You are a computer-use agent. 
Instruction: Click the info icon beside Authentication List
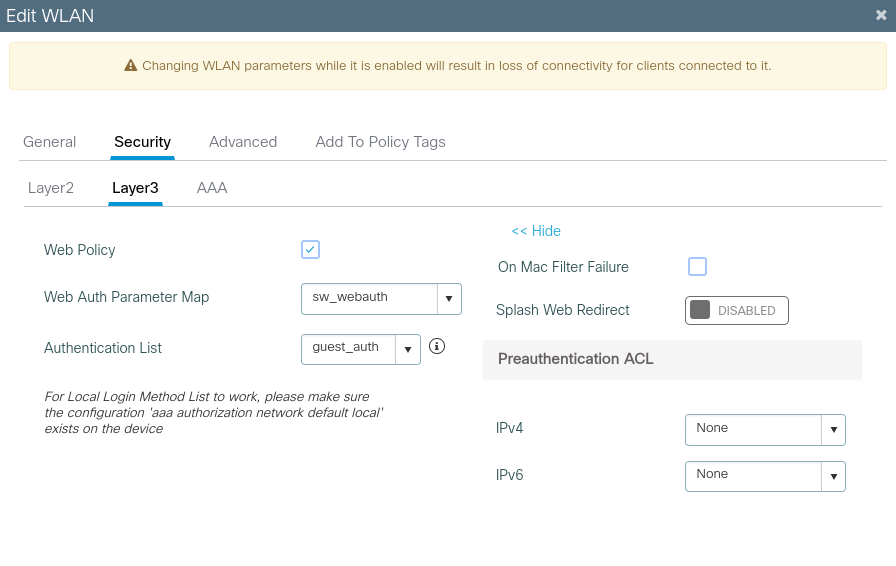tap(437, 347)
